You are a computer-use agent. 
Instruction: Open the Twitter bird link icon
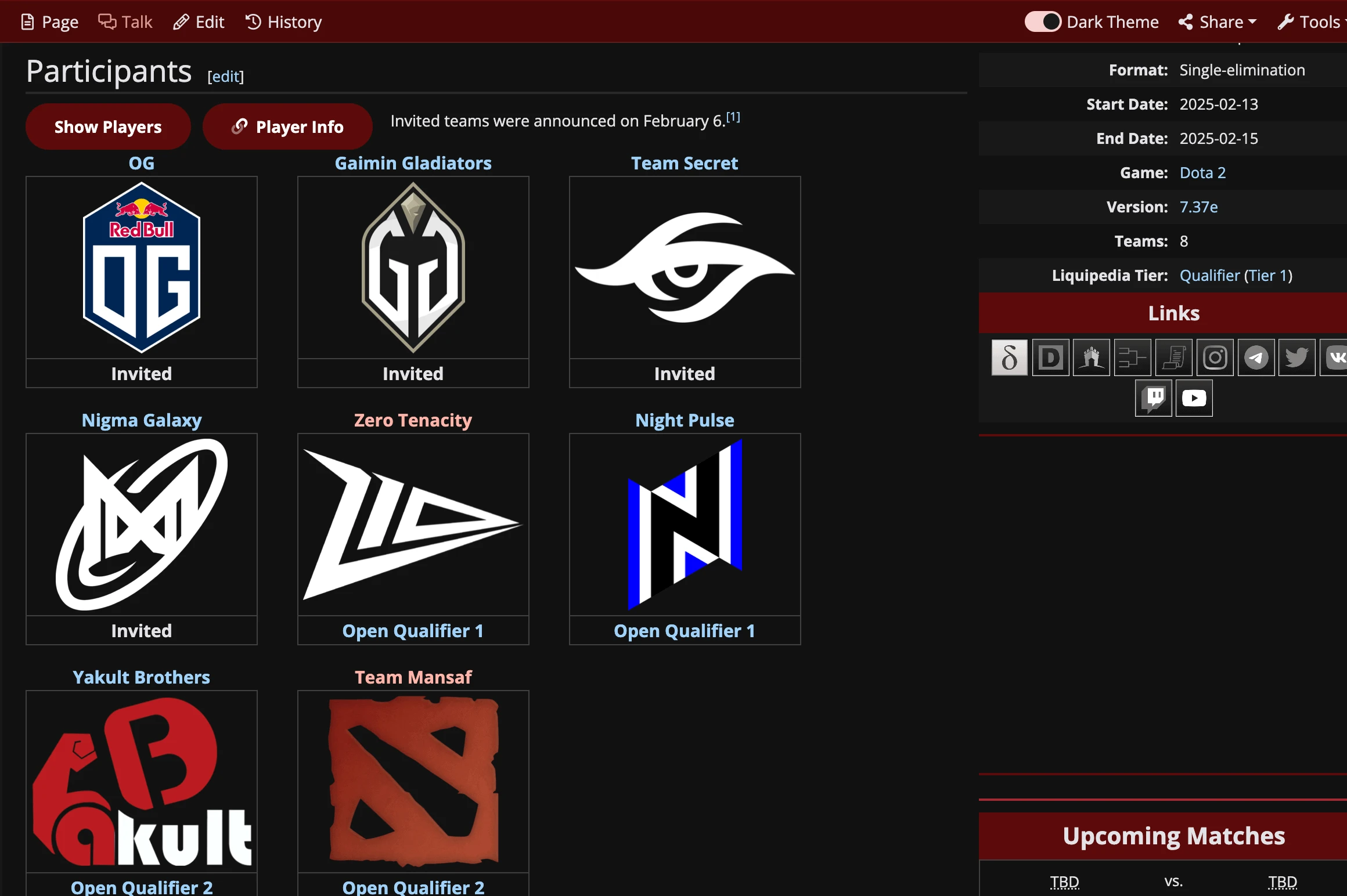(x=1297, y=357)
